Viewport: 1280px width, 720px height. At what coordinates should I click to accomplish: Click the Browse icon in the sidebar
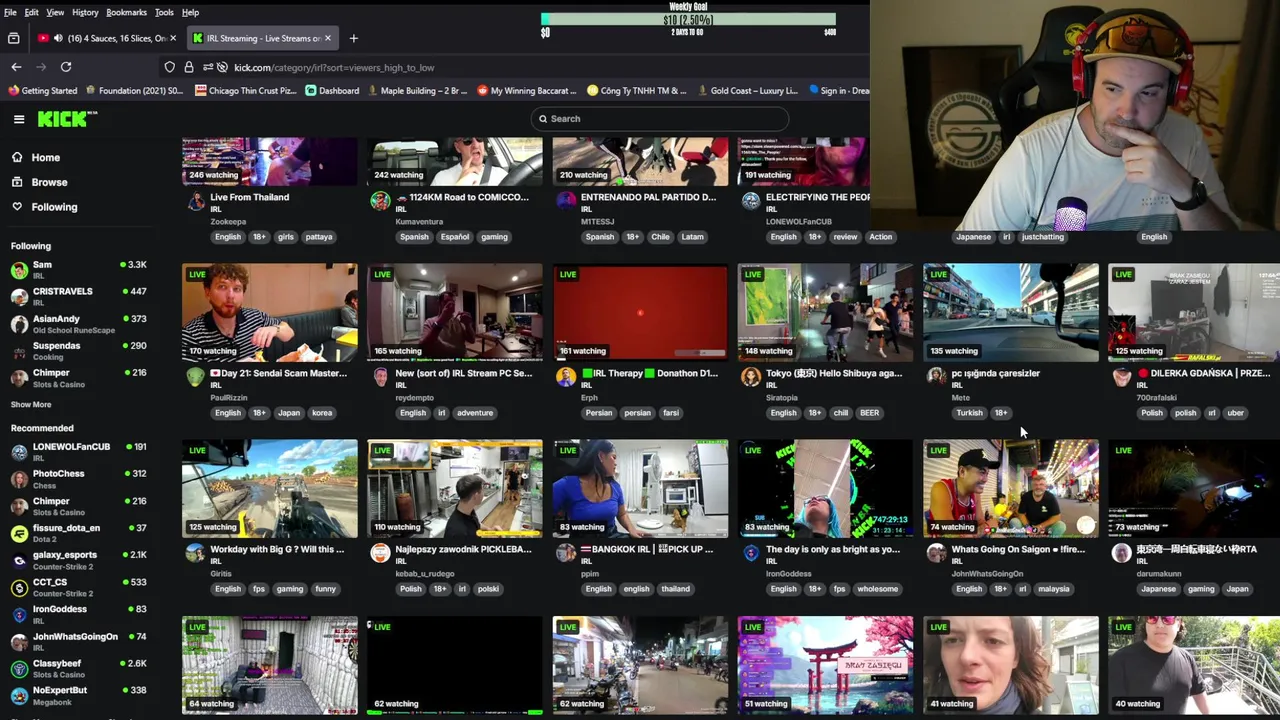coord(17,182)
